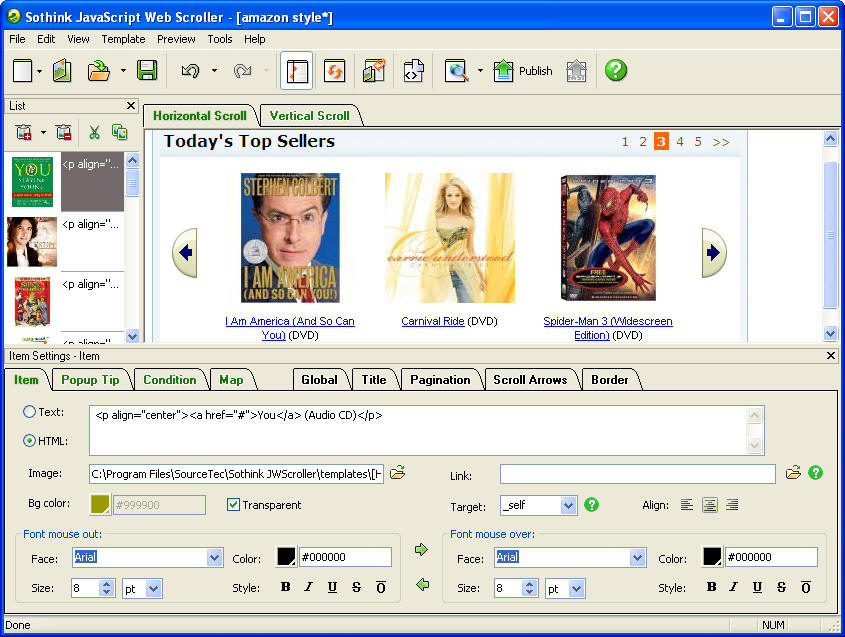The height and width of the screenshot is (637, 845).
Task: Click the Open folder toolbar icon
Action: [99, 71]
